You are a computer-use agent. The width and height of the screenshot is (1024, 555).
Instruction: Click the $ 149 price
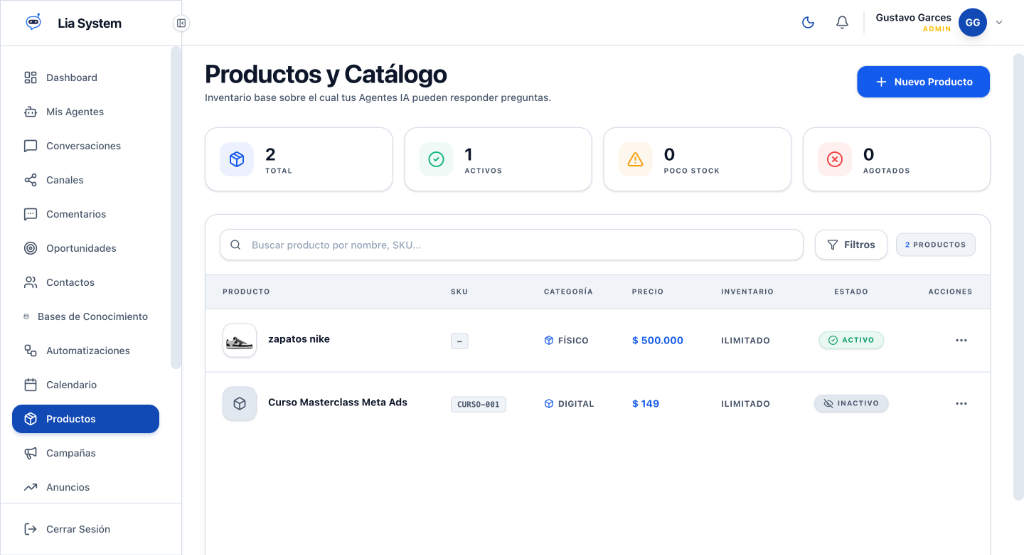pos(645,404)
